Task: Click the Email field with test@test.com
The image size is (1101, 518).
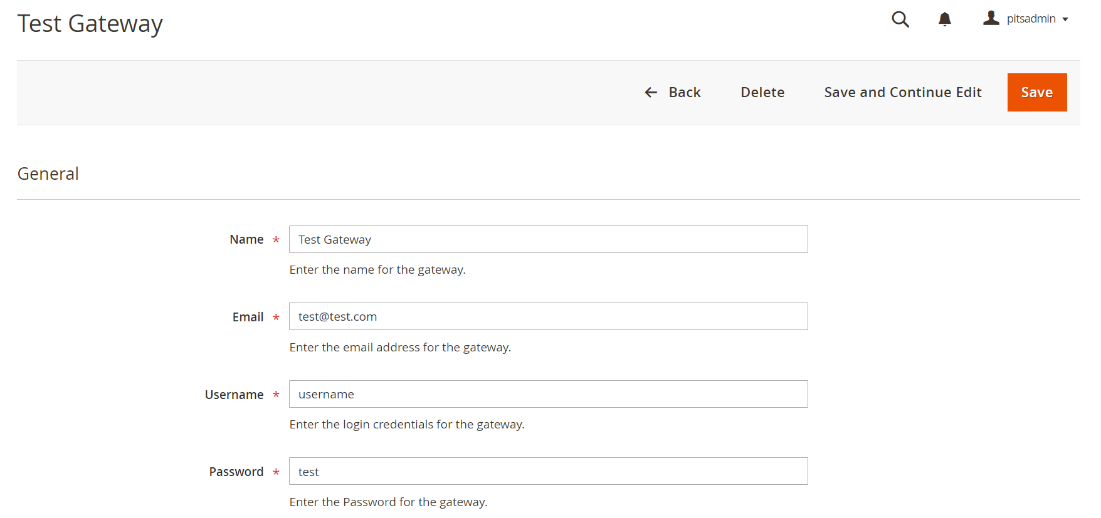Action: 547,316
